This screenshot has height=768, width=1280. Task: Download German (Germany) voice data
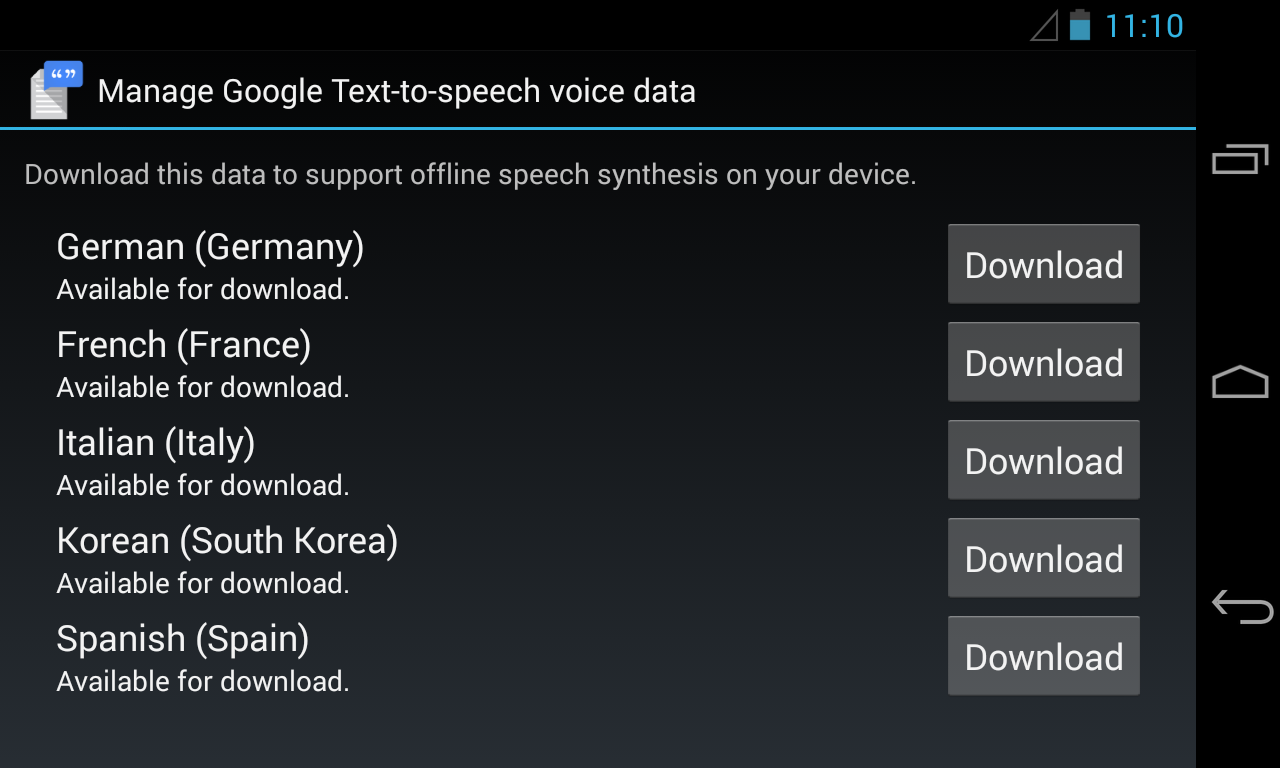click(x=1043, y=265)
